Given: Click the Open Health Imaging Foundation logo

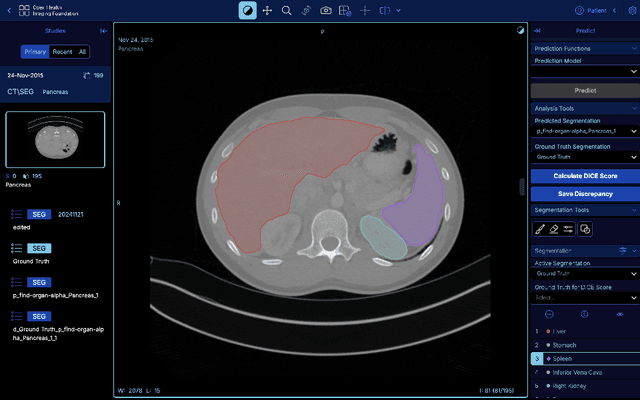Looking at the screenshot, I should 48,11.
